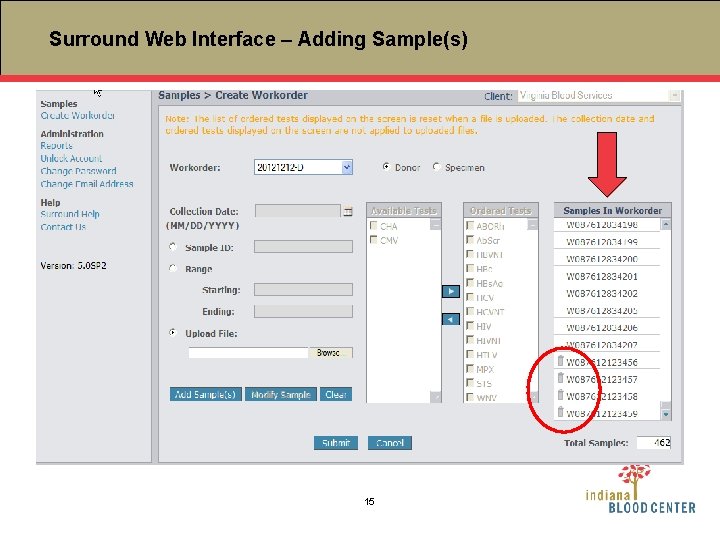Choose the Upload File radio option
Screen dimensions: 720x540
173,332
